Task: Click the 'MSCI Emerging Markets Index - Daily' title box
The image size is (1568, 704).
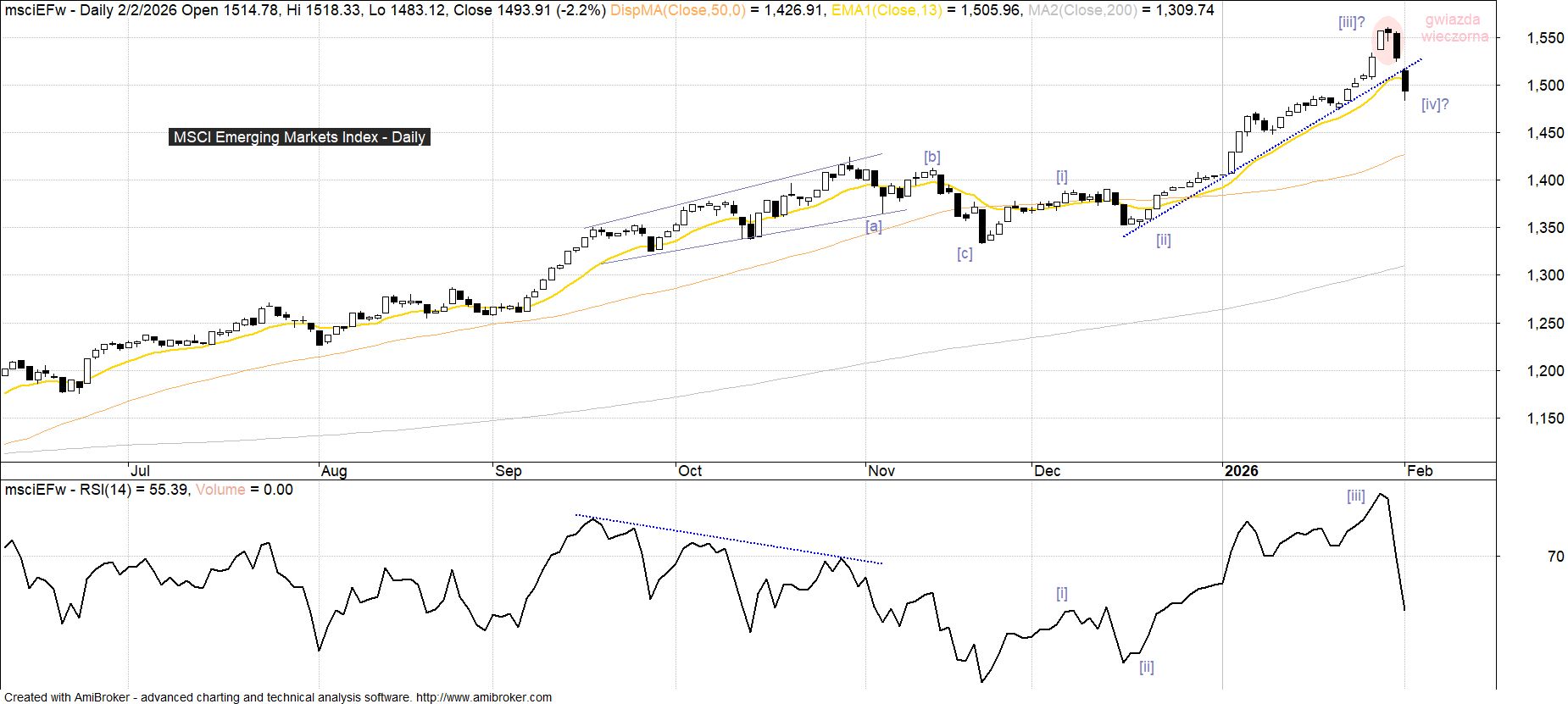Action: pyautogui.click(x=299, y=137)
